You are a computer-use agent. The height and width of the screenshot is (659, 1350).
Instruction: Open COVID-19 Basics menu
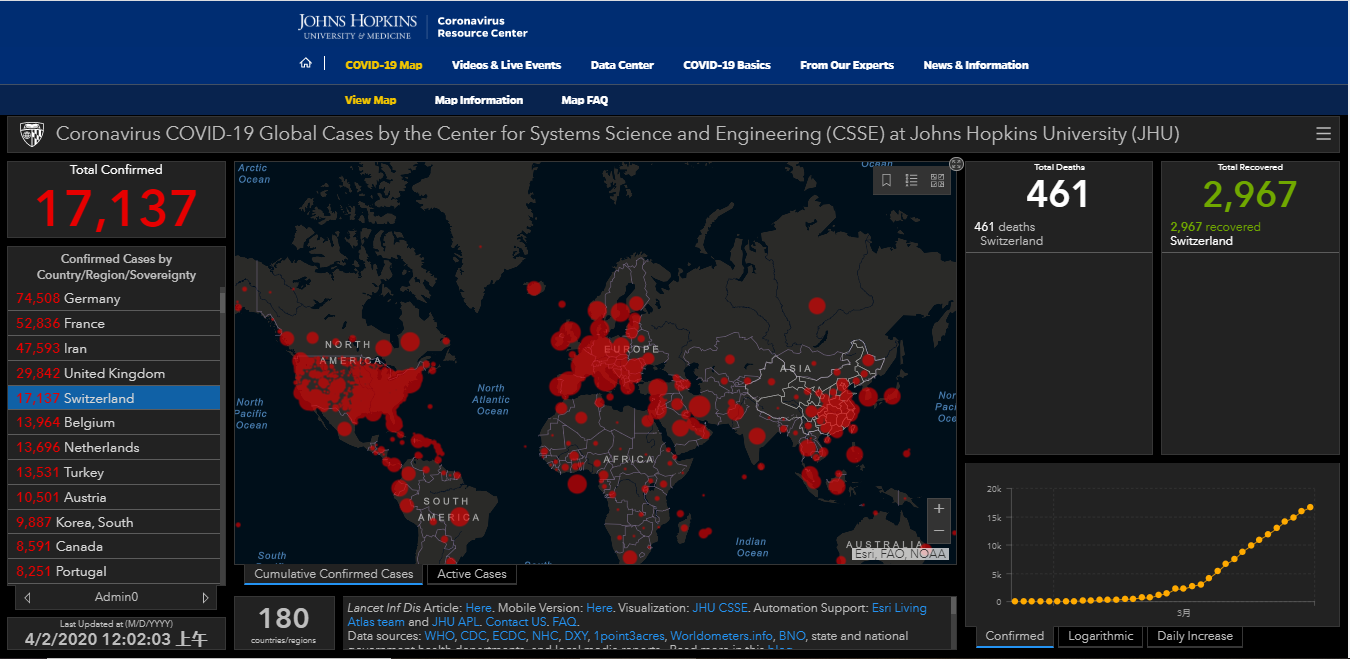727,65
